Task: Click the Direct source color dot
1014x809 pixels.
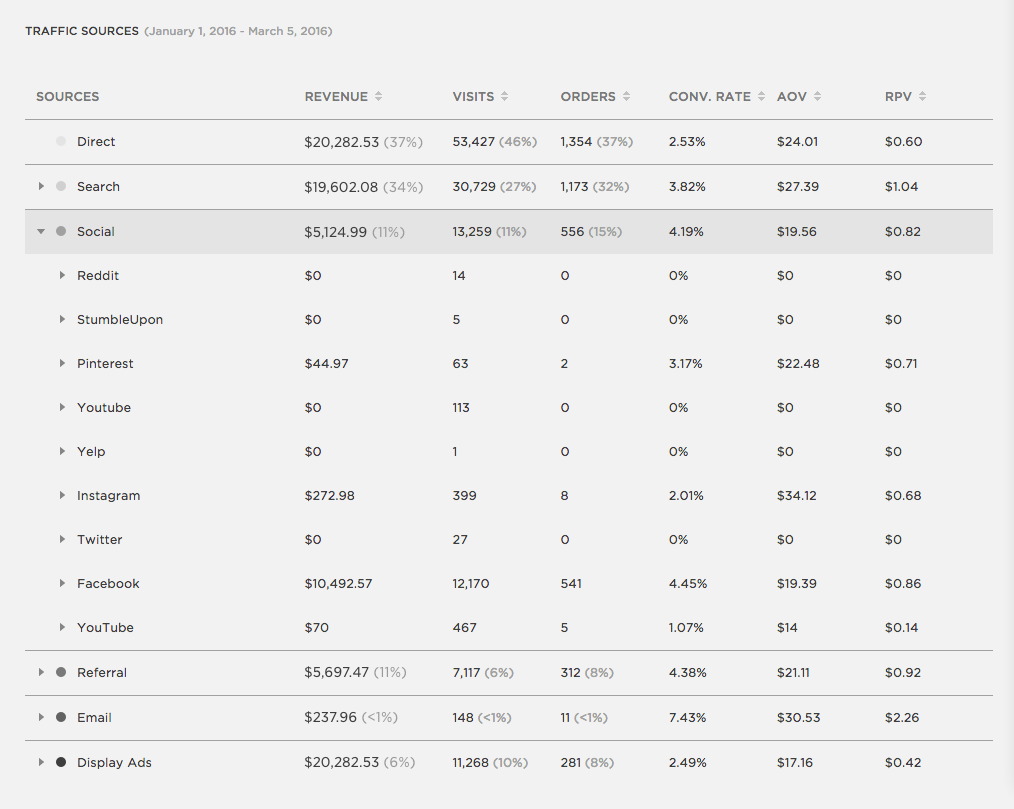Action: pyautogui.click(x=61, y=142)
